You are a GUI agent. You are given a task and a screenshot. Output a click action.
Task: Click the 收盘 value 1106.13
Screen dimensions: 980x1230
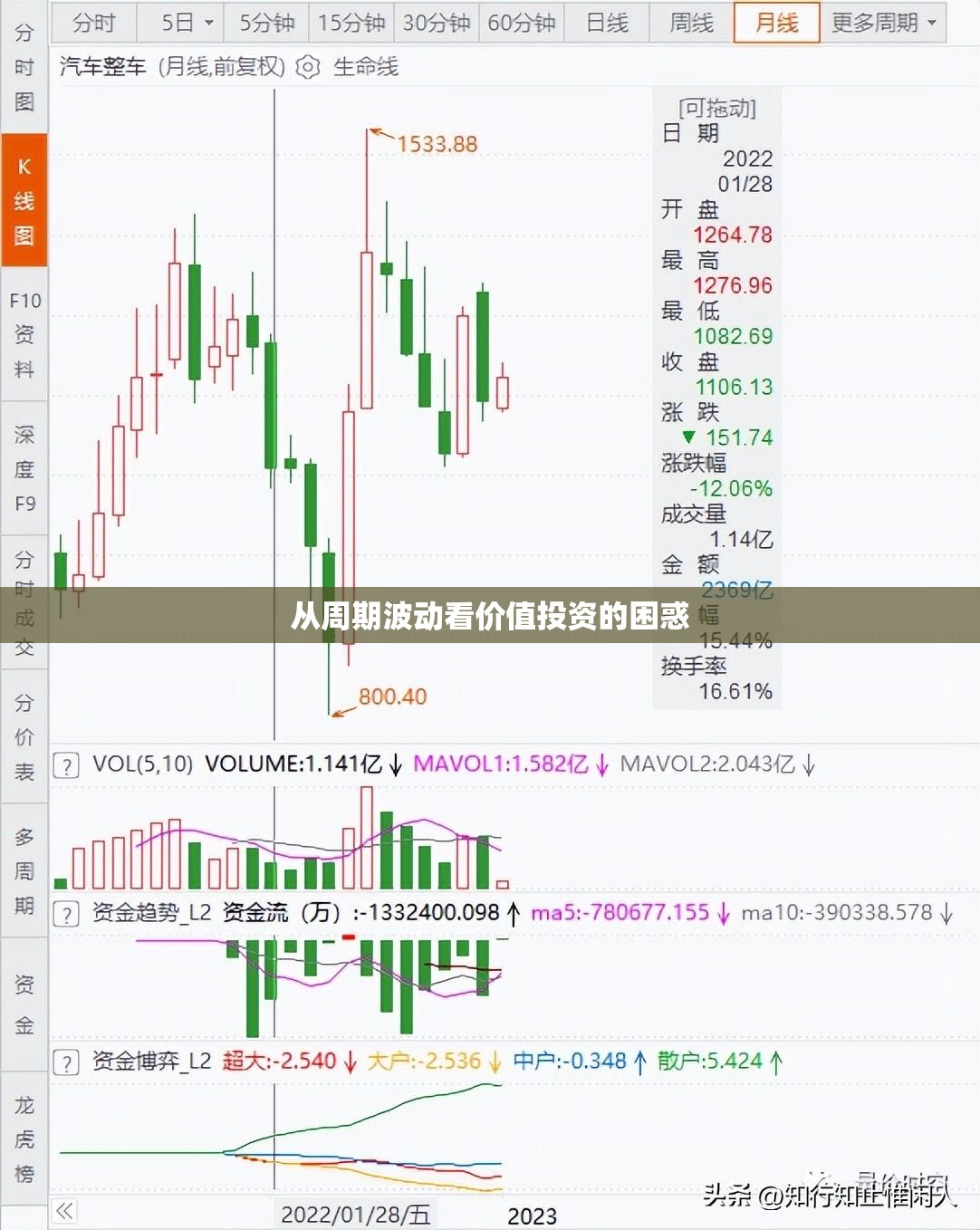[734, 387]
